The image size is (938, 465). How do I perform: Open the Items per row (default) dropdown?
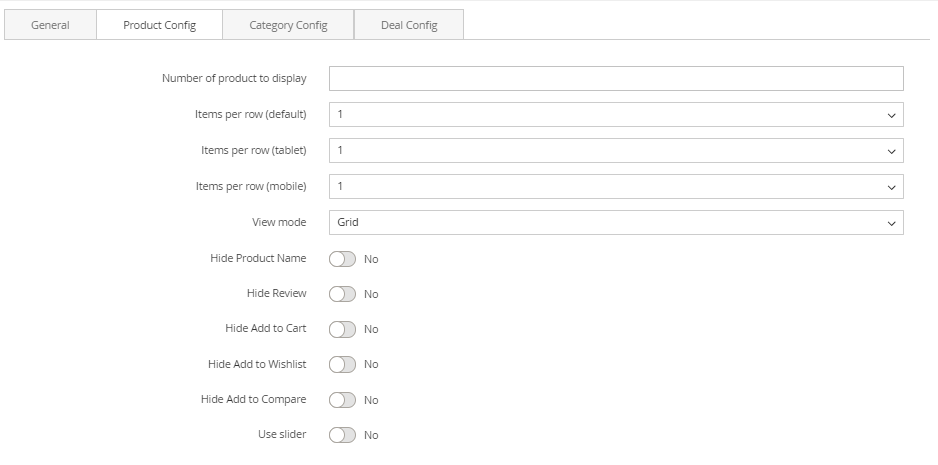coord(615,115)
